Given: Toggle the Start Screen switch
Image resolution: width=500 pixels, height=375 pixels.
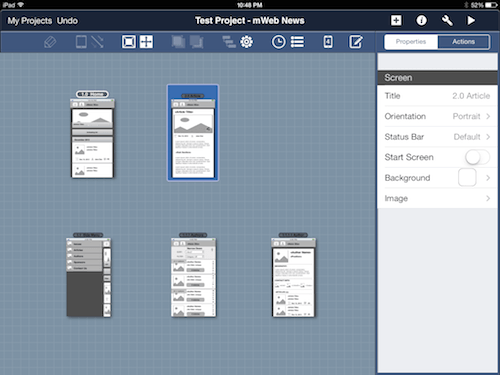Looking at the screenshot, I should click(477, 157).
